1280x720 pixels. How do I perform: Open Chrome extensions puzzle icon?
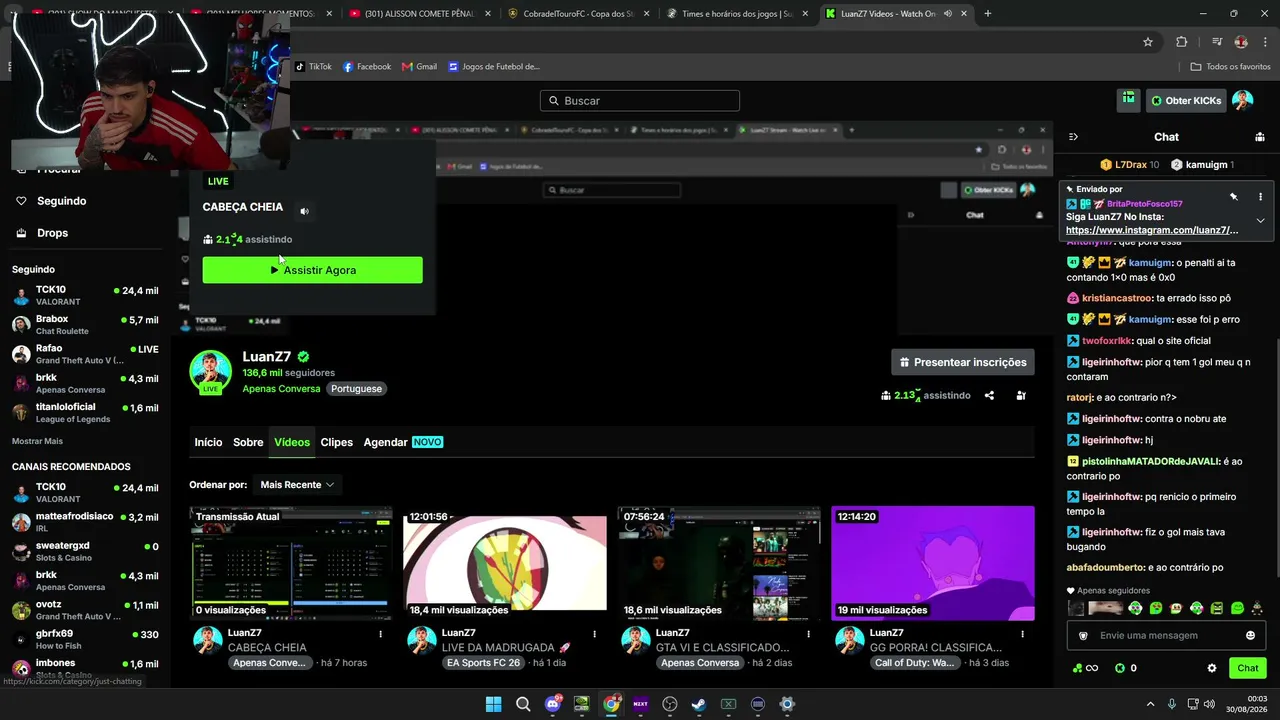[1182, 42]
